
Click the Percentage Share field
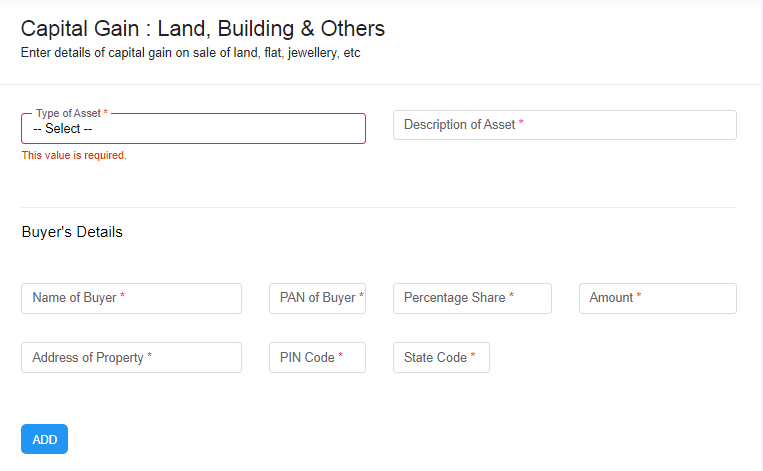(x=472, y=298)
